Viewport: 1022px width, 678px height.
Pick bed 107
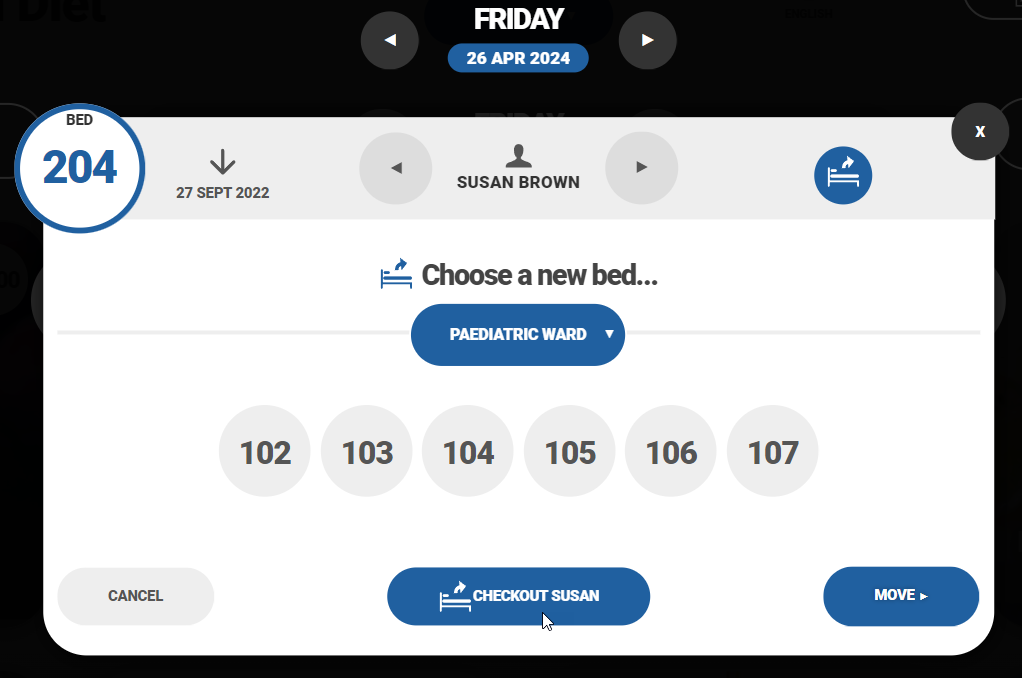773,452
